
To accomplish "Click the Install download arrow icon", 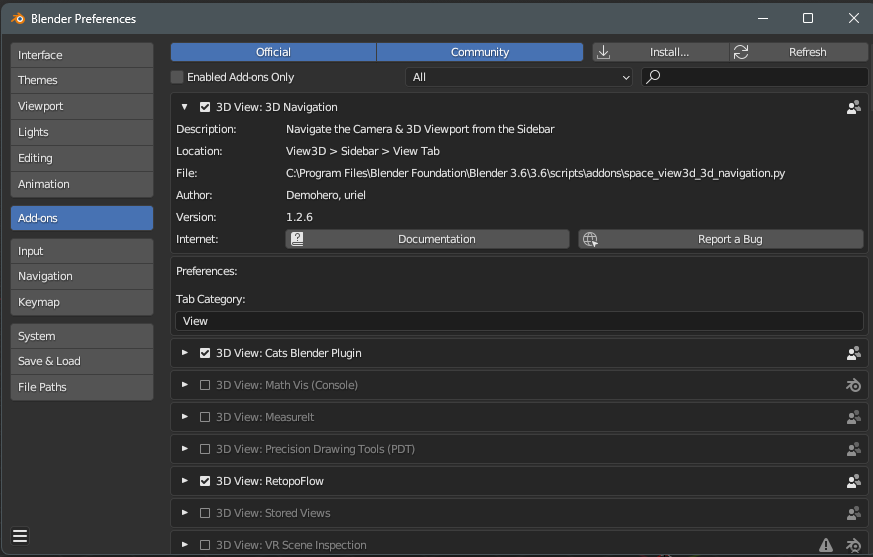I will (604, 52).
